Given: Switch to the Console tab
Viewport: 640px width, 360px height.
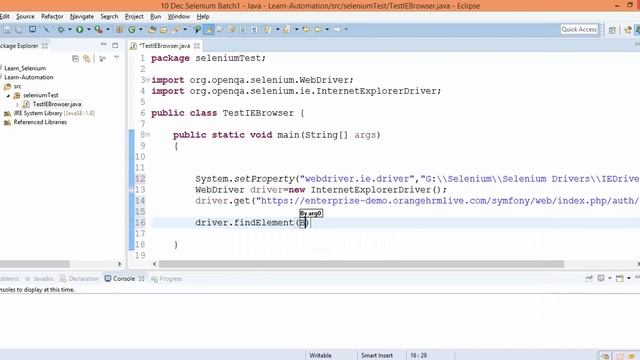Looking at the screenshot, I should point(124,278).
